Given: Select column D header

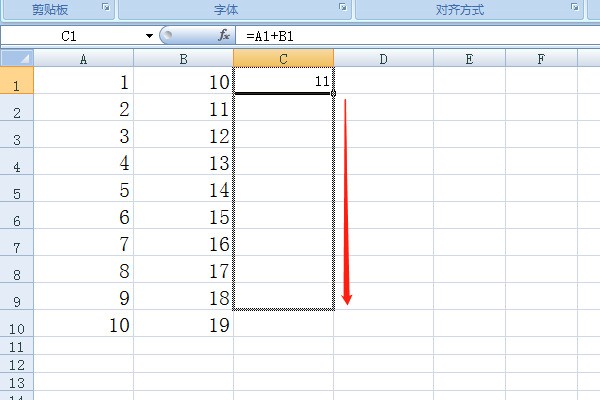Looking at the screenshot, I should [x=383, y=59].
